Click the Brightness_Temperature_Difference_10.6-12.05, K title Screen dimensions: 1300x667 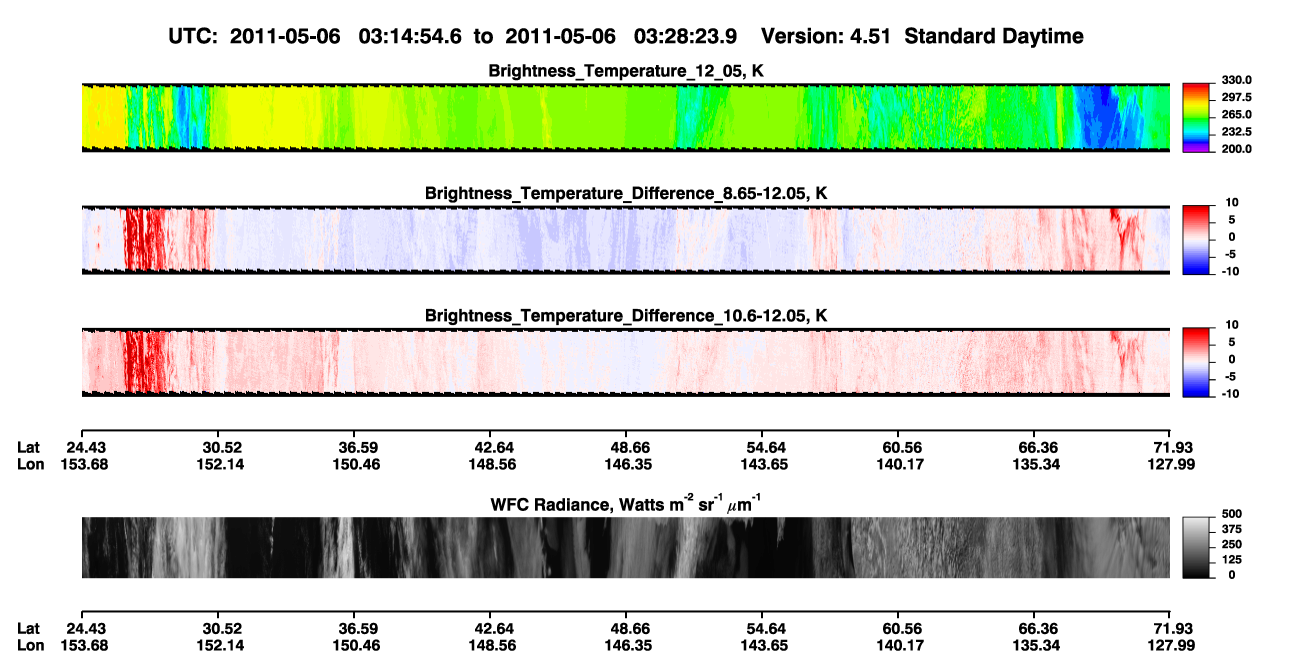626,316
